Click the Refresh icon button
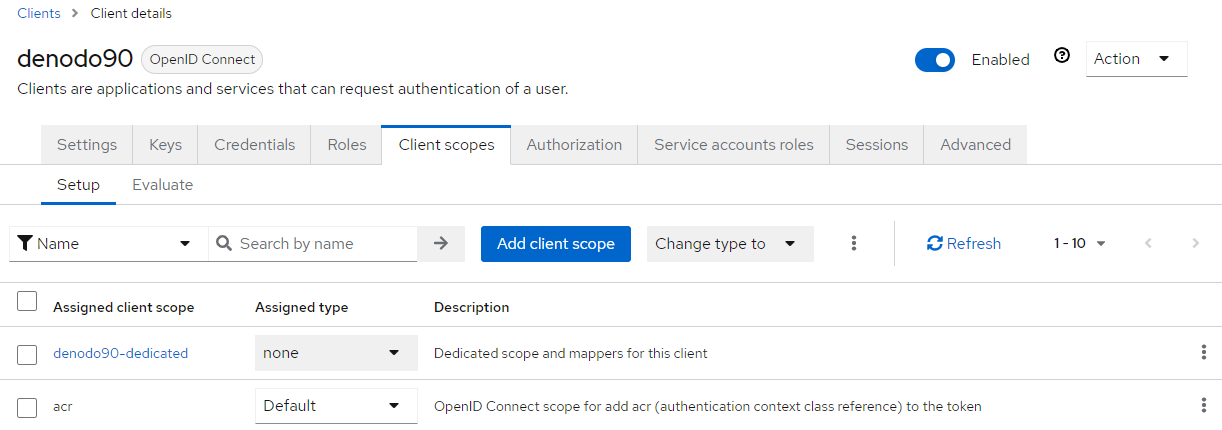Image resolution: width=1222 pixels, height=430 pixels. click(964, 243)
